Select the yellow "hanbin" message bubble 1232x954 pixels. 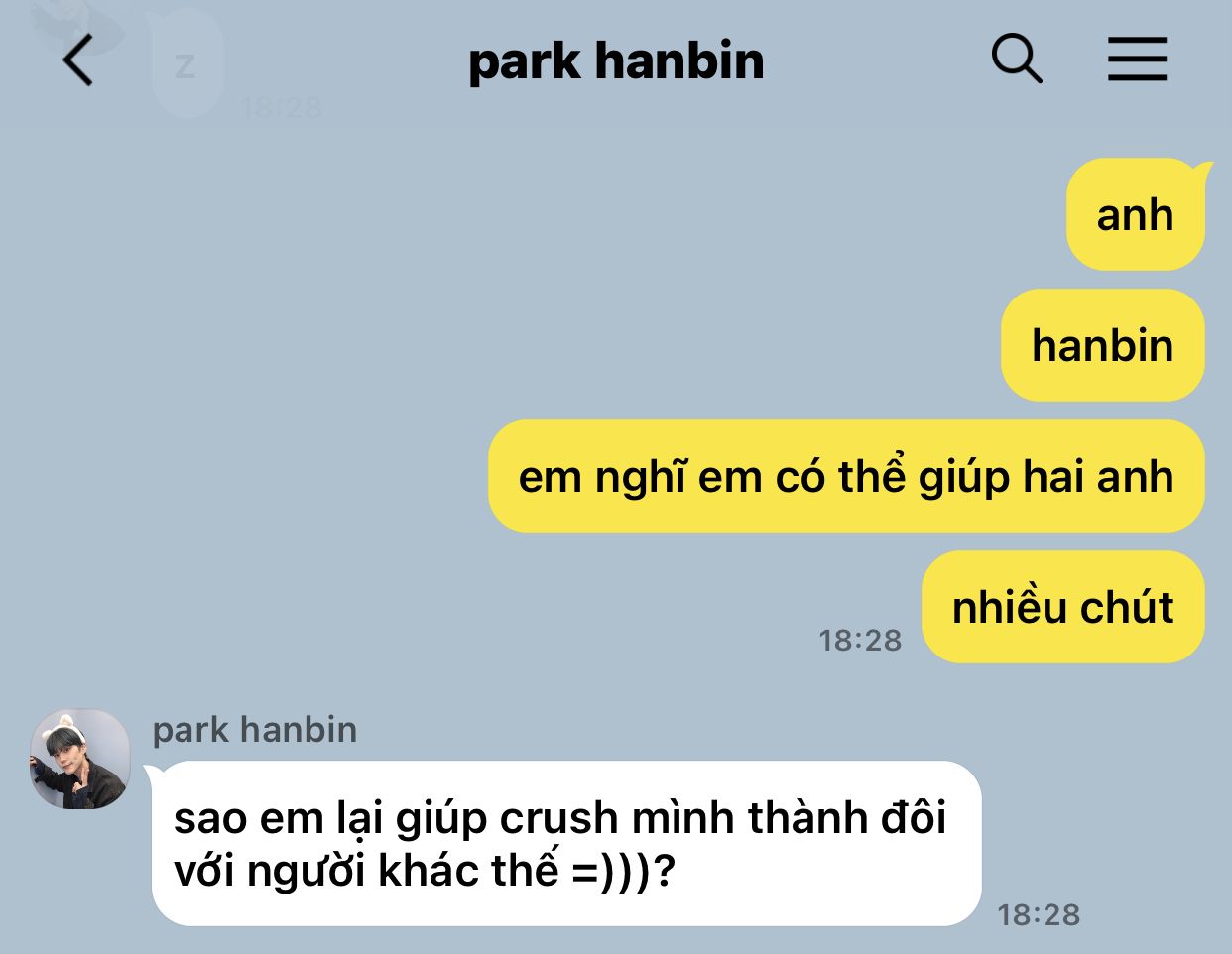point(1103,345)
